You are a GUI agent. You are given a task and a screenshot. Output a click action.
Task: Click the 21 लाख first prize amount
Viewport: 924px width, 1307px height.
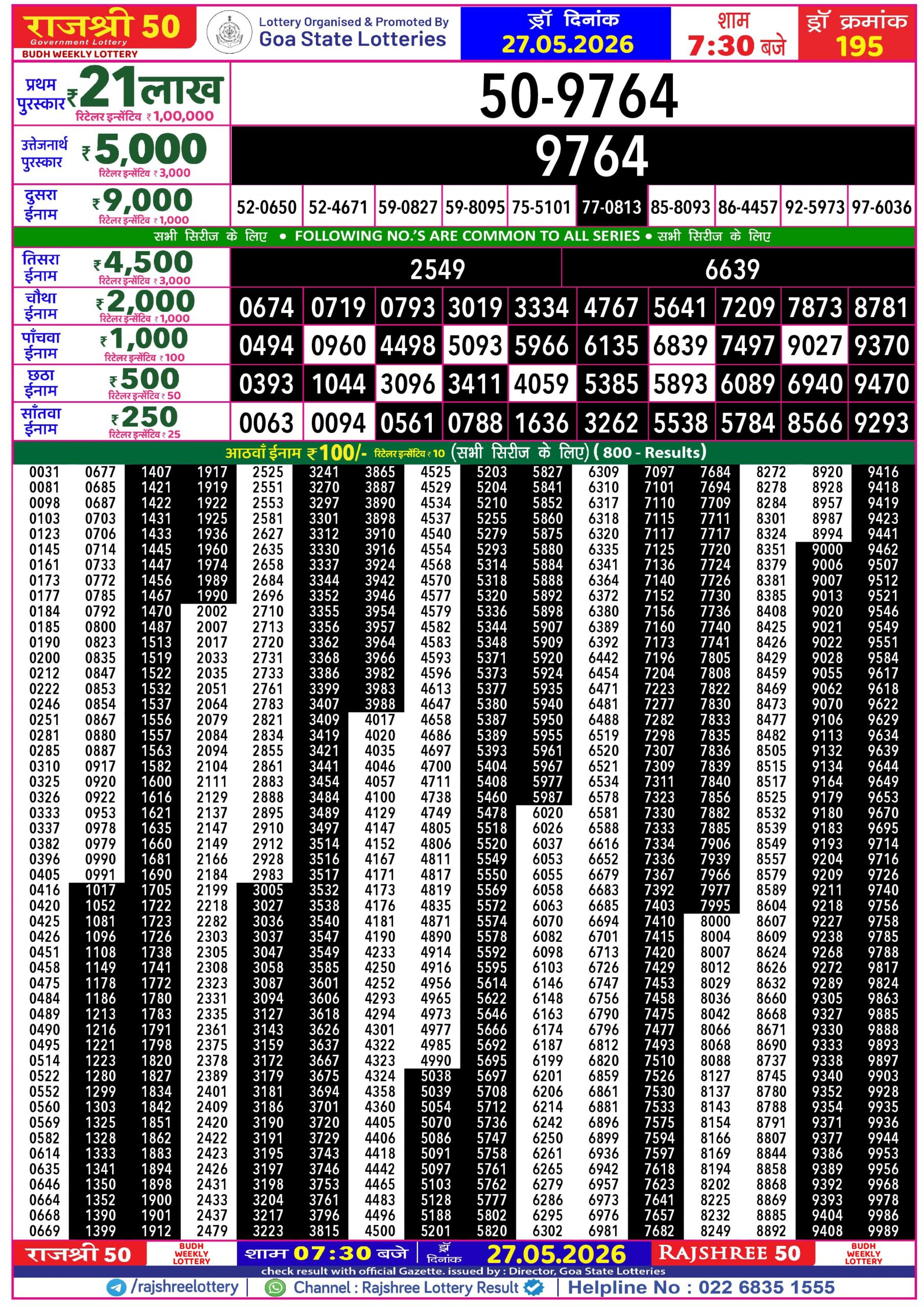pos(150,87)
